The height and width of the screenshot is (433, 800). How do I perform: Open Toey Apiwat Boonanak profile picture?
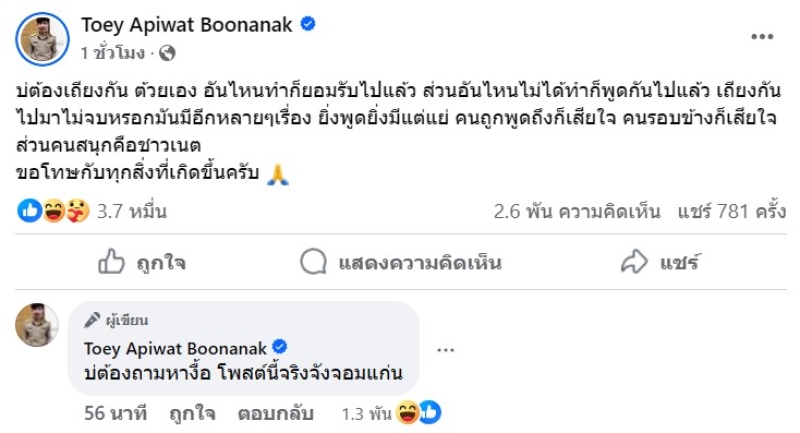(x=42, y=39)
